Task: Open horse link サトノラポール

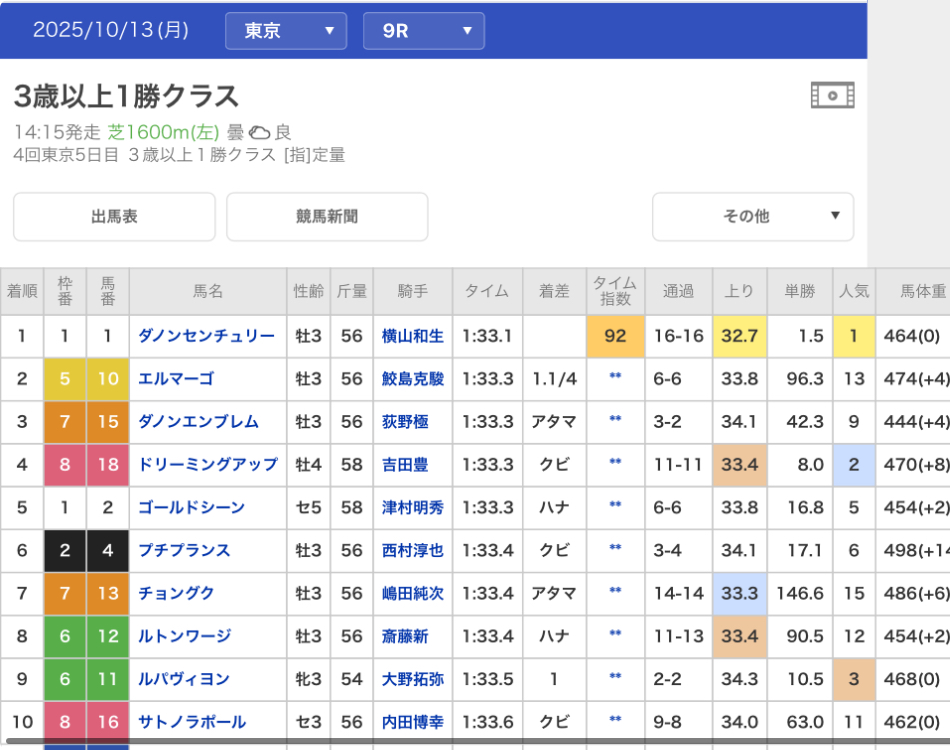Action: click(192, 722)
